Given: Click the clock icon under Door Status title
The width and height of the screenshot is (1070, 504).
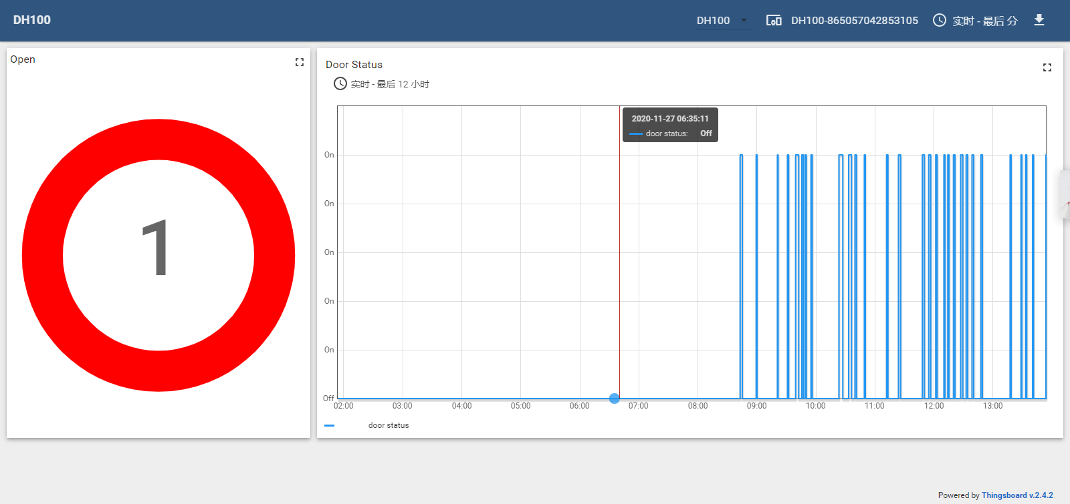Looking at the screenshot, I should point(340,84).
